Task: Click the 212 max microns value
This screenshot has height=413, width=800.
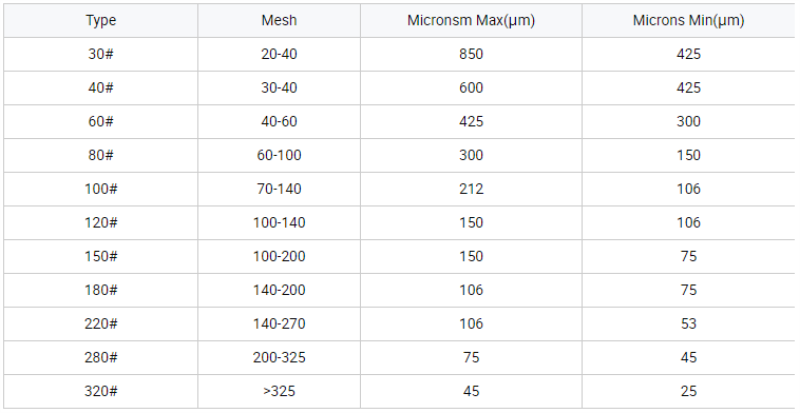Action: [x=471, y=189]
